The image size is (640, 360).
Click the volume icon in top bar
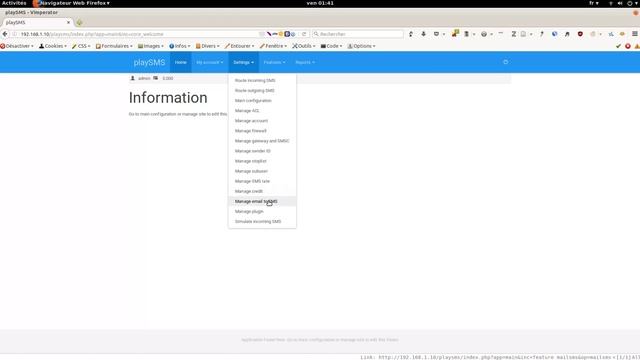click(620, 3)
